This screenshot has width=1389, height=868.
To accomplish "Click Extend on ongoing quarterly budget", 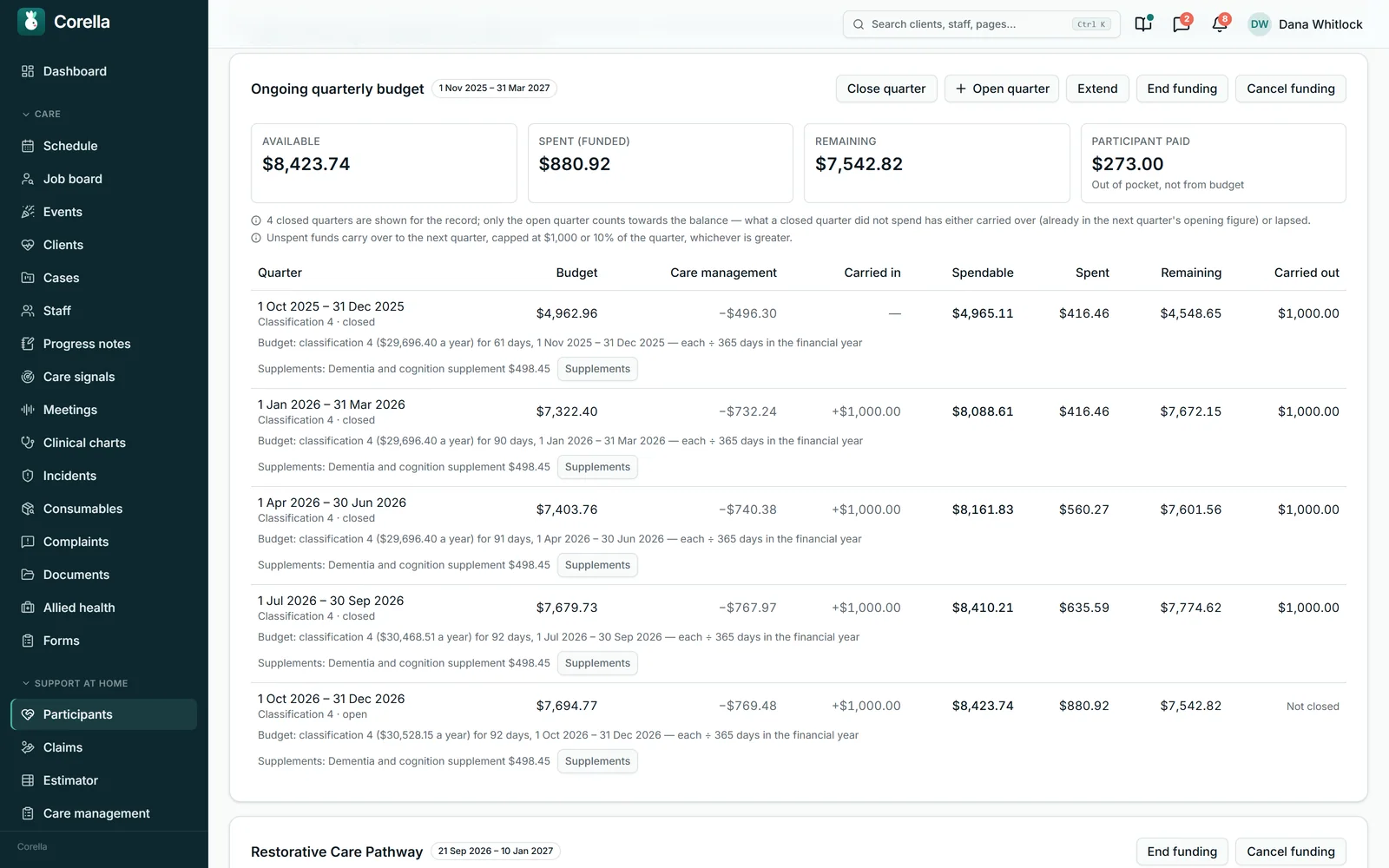I will click(x=1097, y=89).
